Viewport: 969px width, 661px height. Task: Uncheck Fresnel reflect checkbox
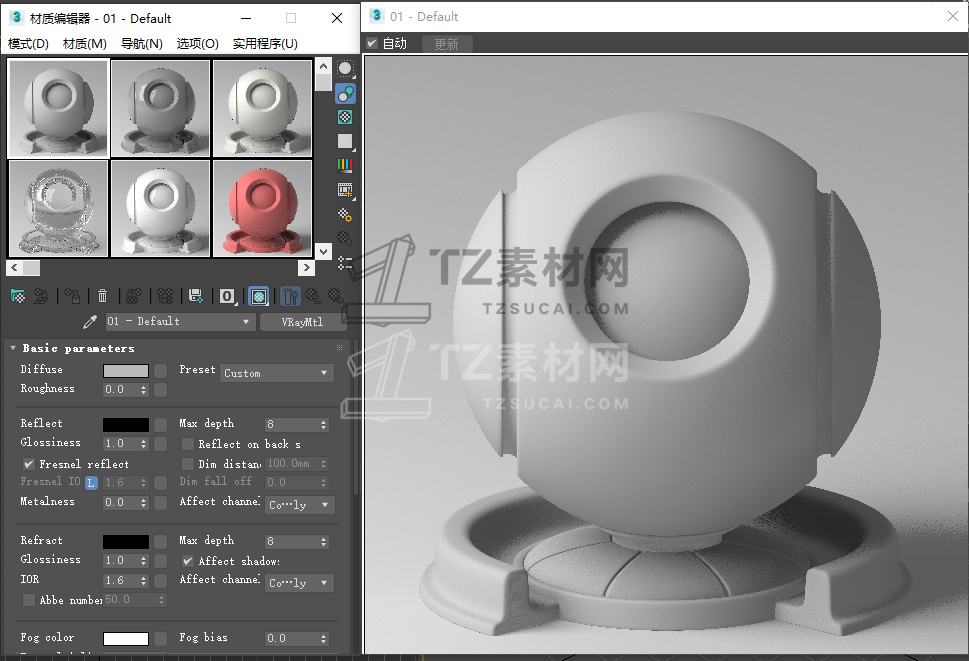(29, 464)
